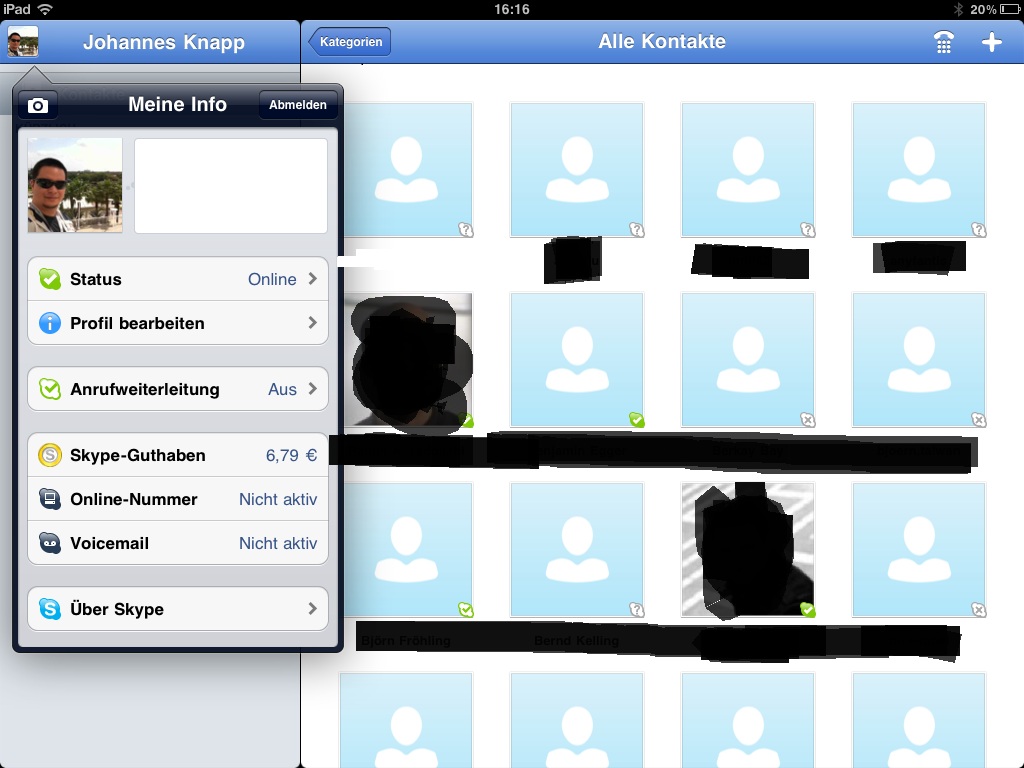This screenshot has height=768, width=1024.
Task: Tap Bernd Kelling's question-mark status badge
Action: coord(637,610)
